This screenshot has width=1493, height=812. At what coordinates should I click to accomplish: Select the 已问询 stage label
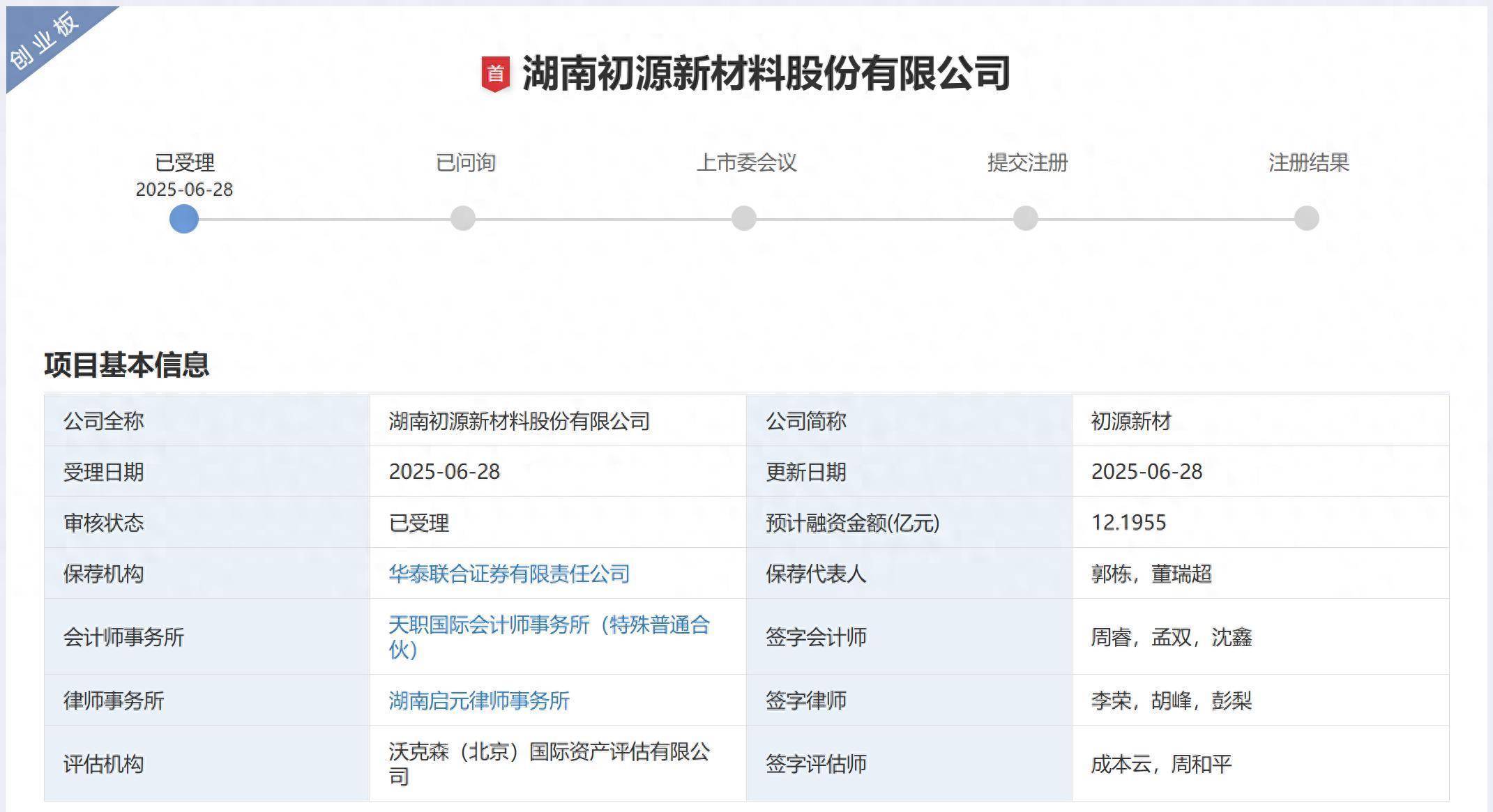click(x=464, y=162)
